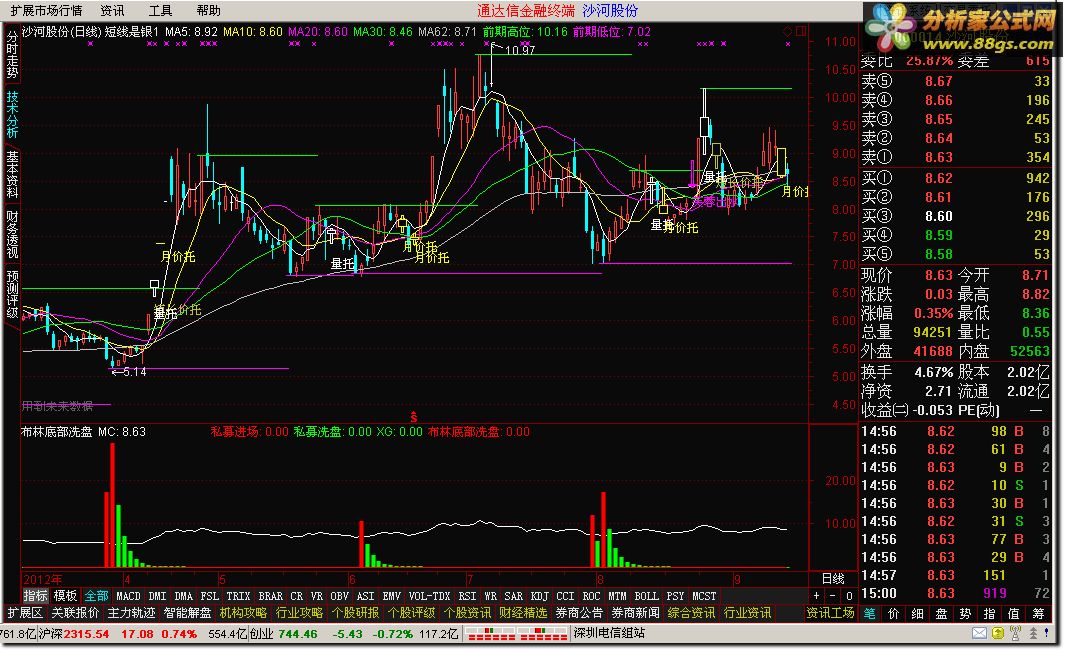Switch to 技术分析 side tab
Image resolution: width=1065 pixels, height=650 pixels.
point(12,115)
